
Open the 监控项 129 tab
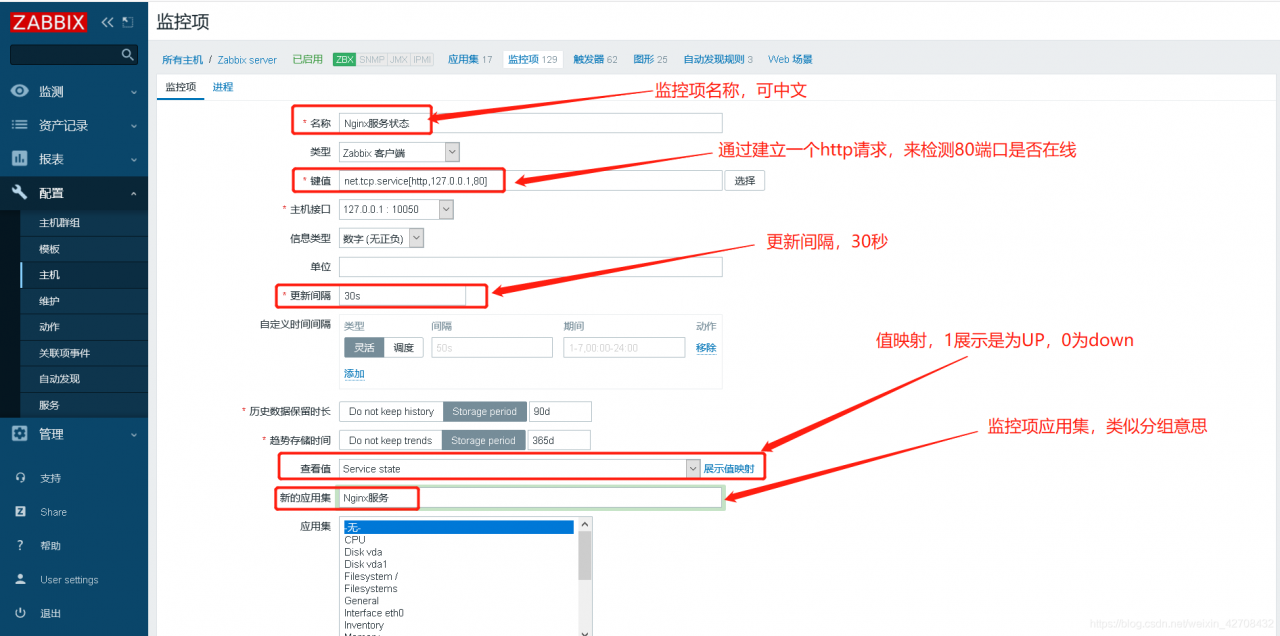[532, 60]
